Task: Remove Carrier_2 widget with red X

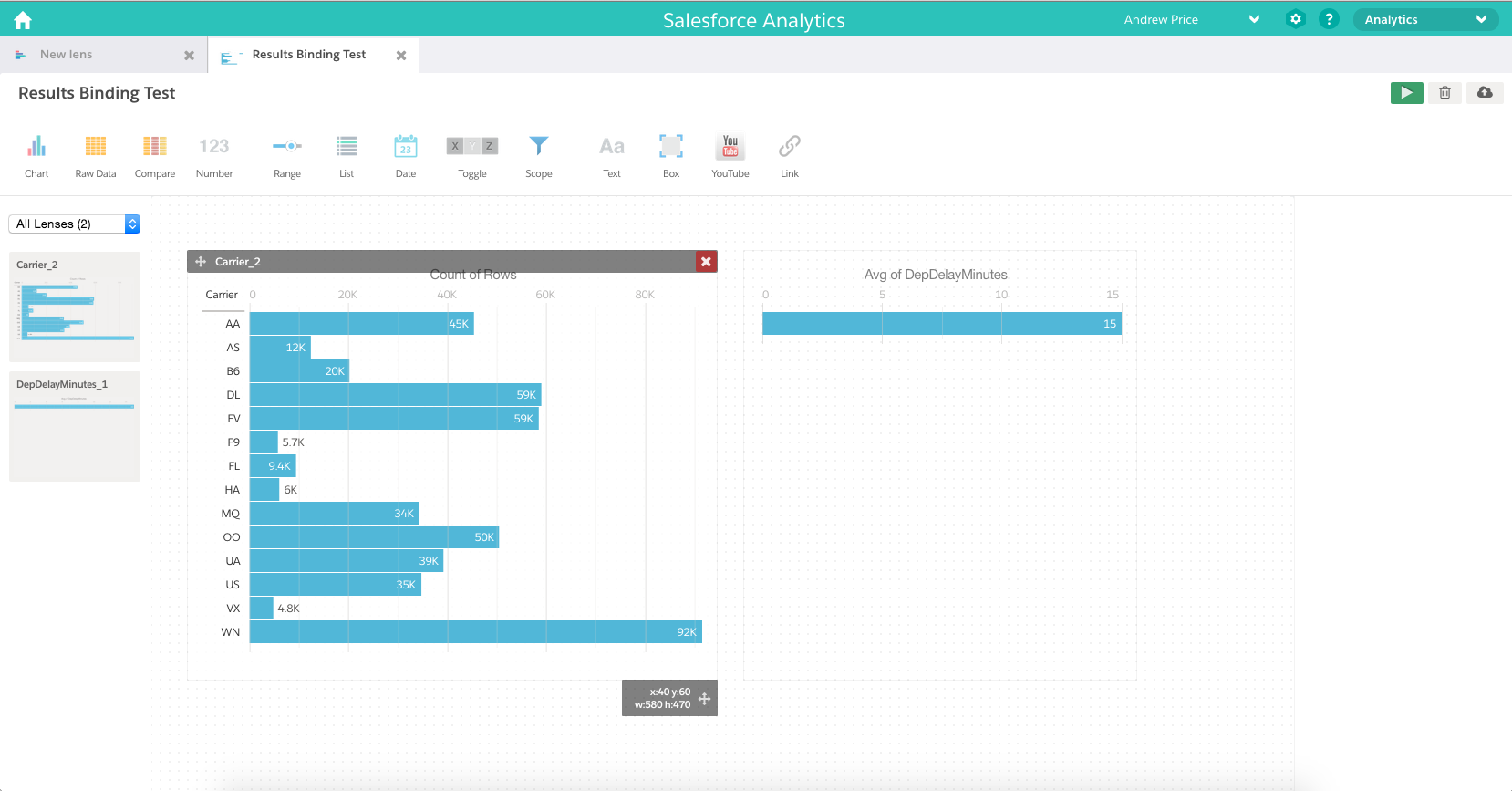Action: click(706, 262)
